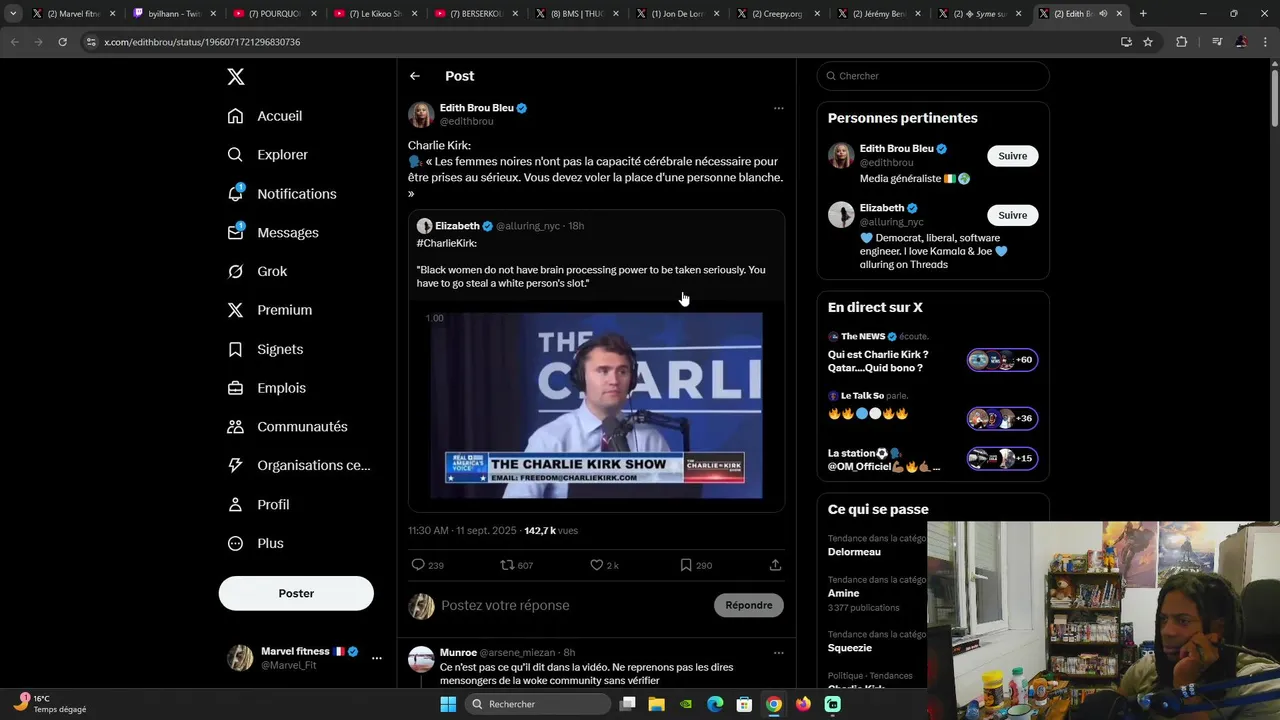The image size is (1280, 720).
Task: Open Profil person icon
Action: 235,504
